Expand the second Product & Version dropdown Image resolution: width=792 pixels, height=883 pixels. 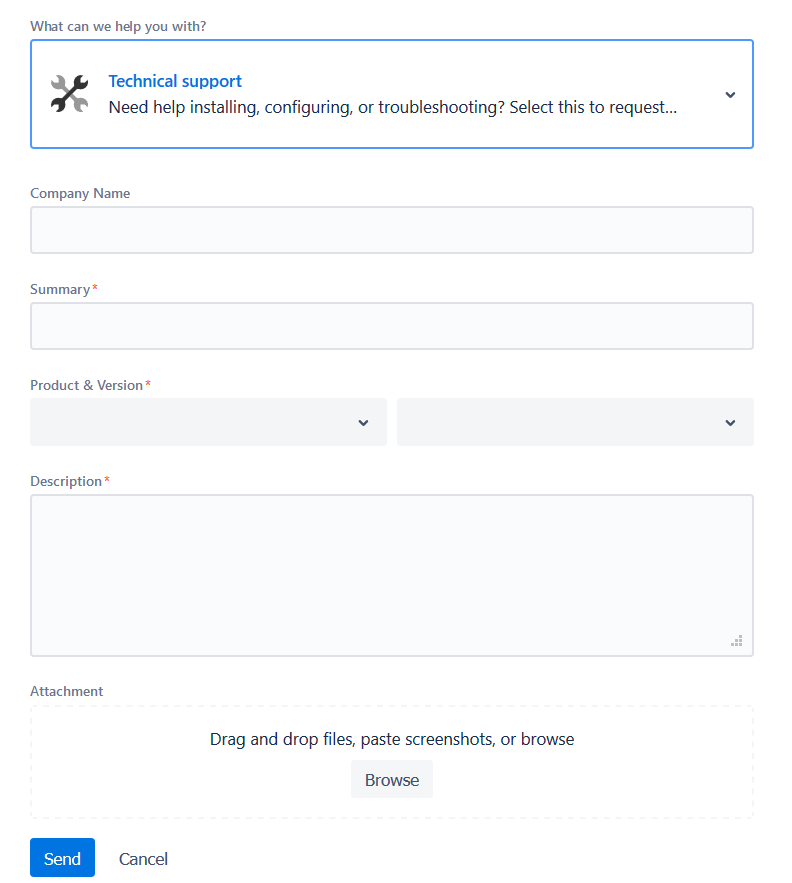pos(575,421)
